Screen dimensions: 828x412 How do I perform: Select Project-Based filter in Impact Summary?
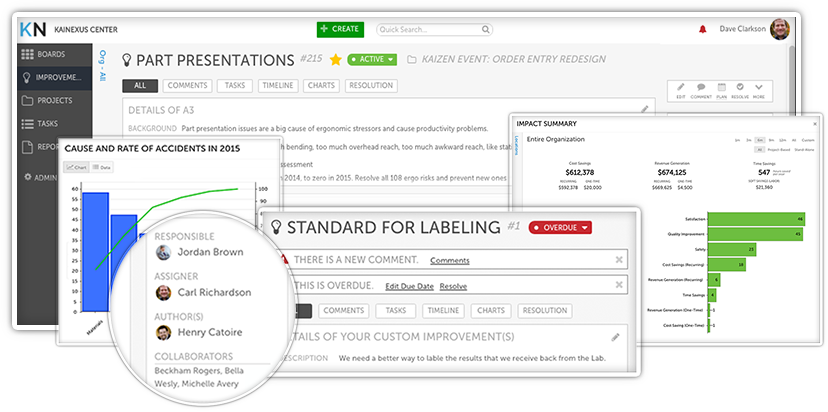(779, 149)
